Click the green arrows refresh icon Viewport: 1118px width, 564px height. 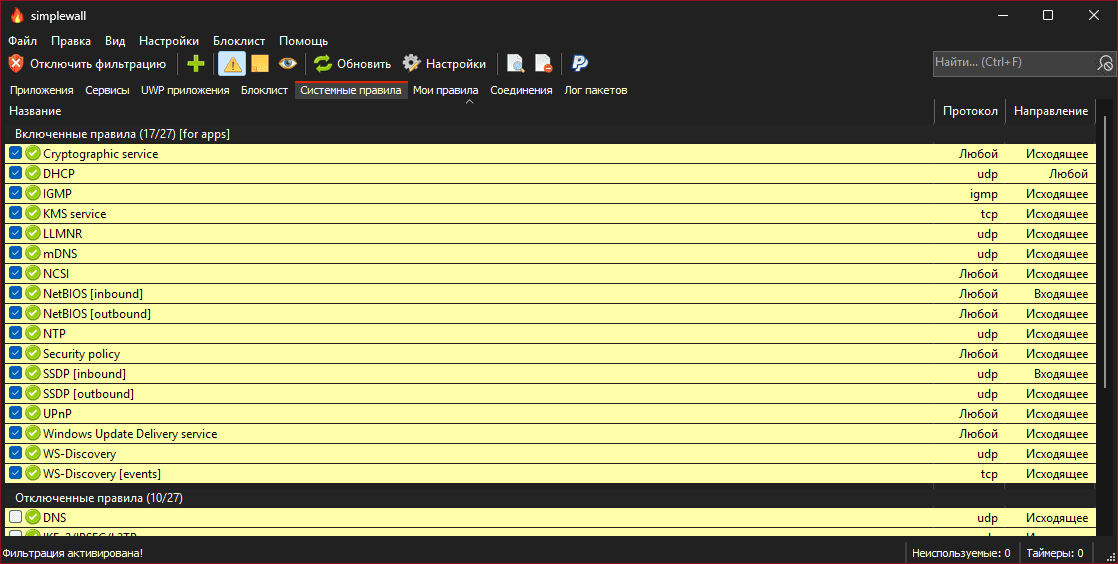pos(323,63)
